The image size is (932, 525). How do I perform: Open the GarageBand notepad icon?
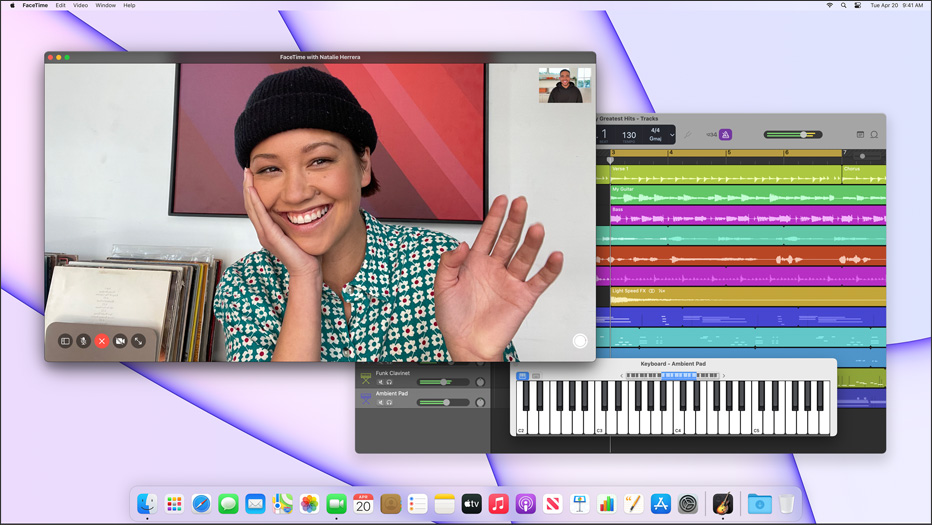click(x=860, y=135)
